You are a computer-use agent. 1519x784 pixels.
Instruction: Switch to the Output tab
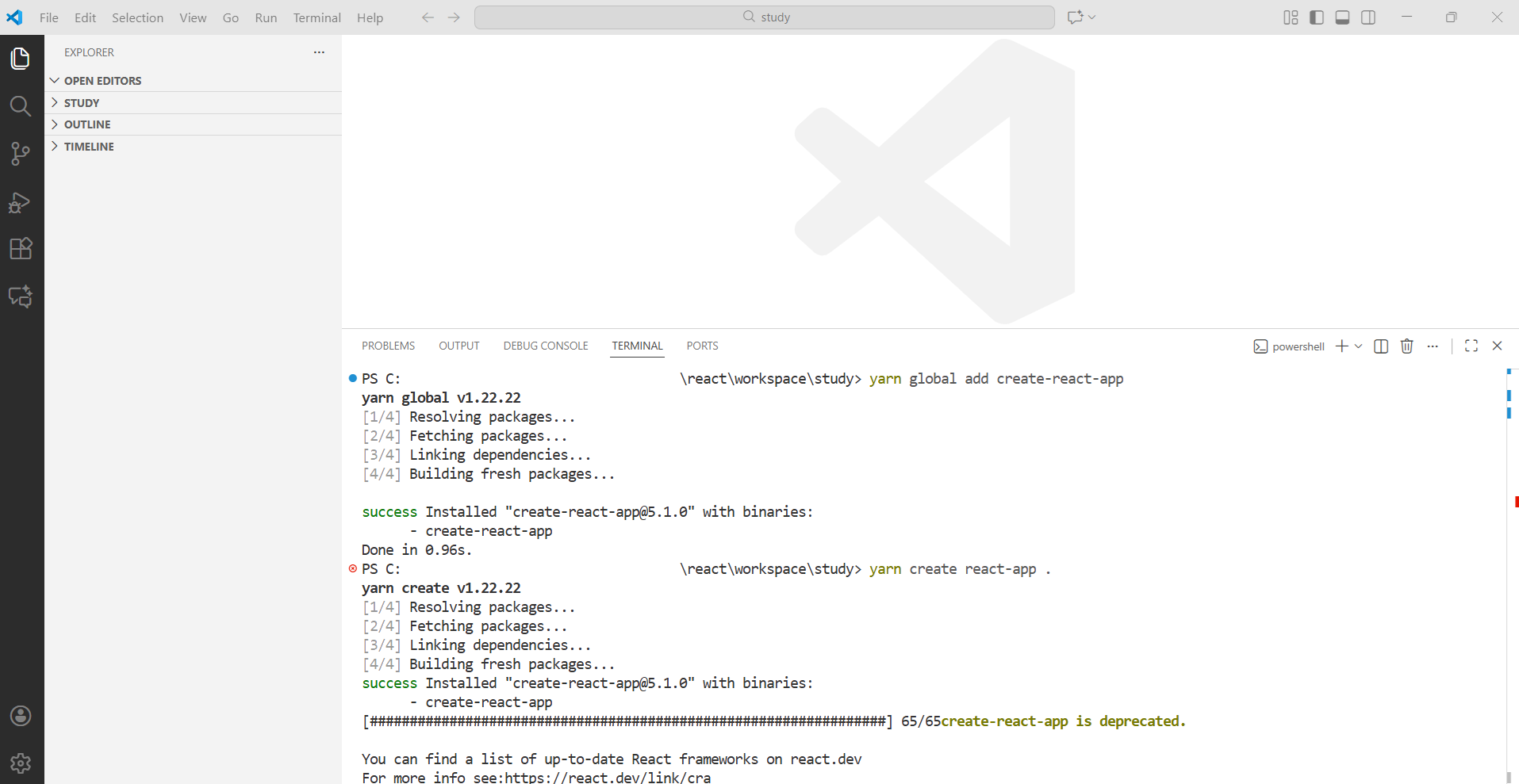(x=458, y=346)
